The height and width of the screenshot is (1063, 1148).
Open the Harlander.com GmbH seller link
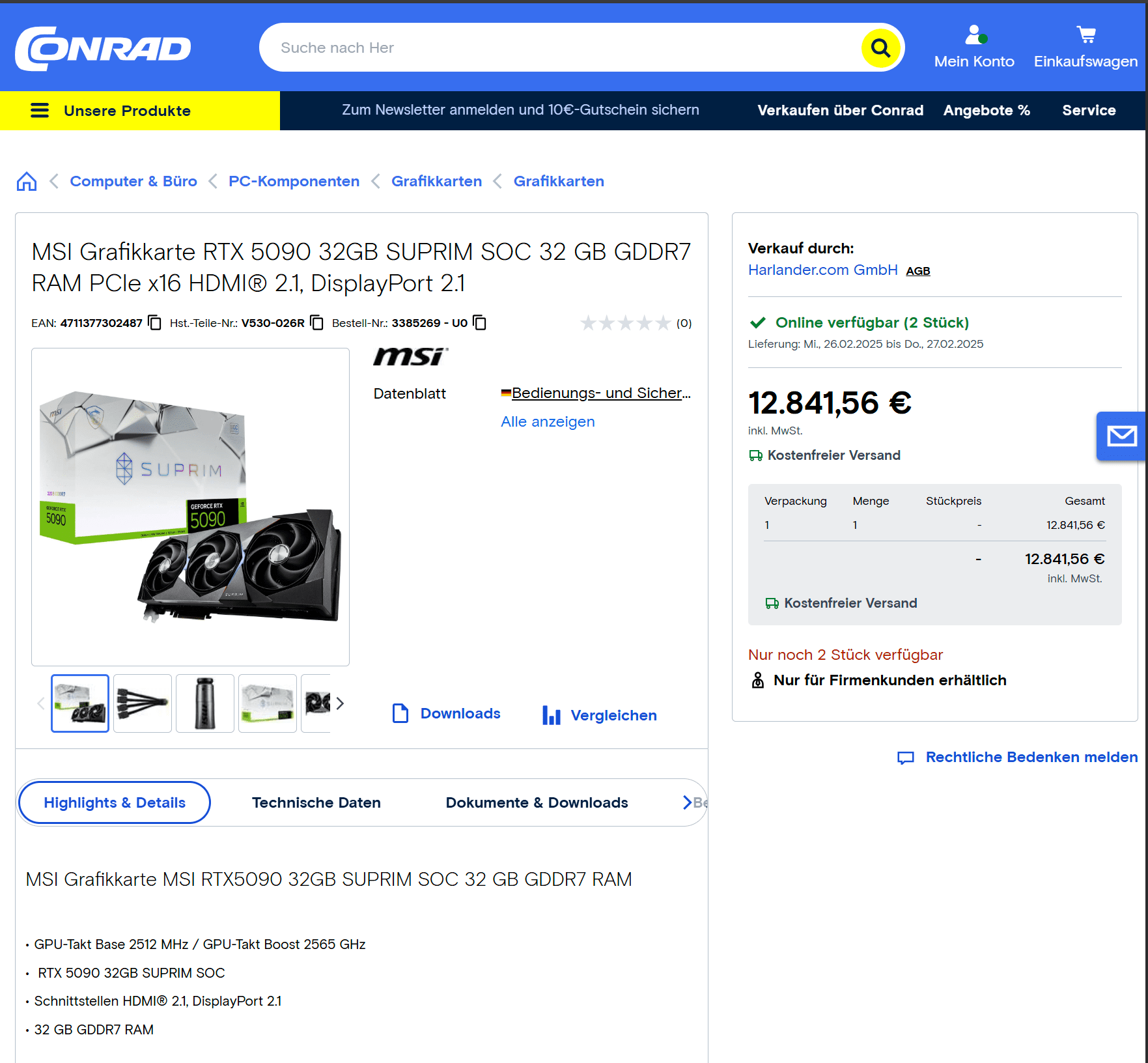[823, 270]
